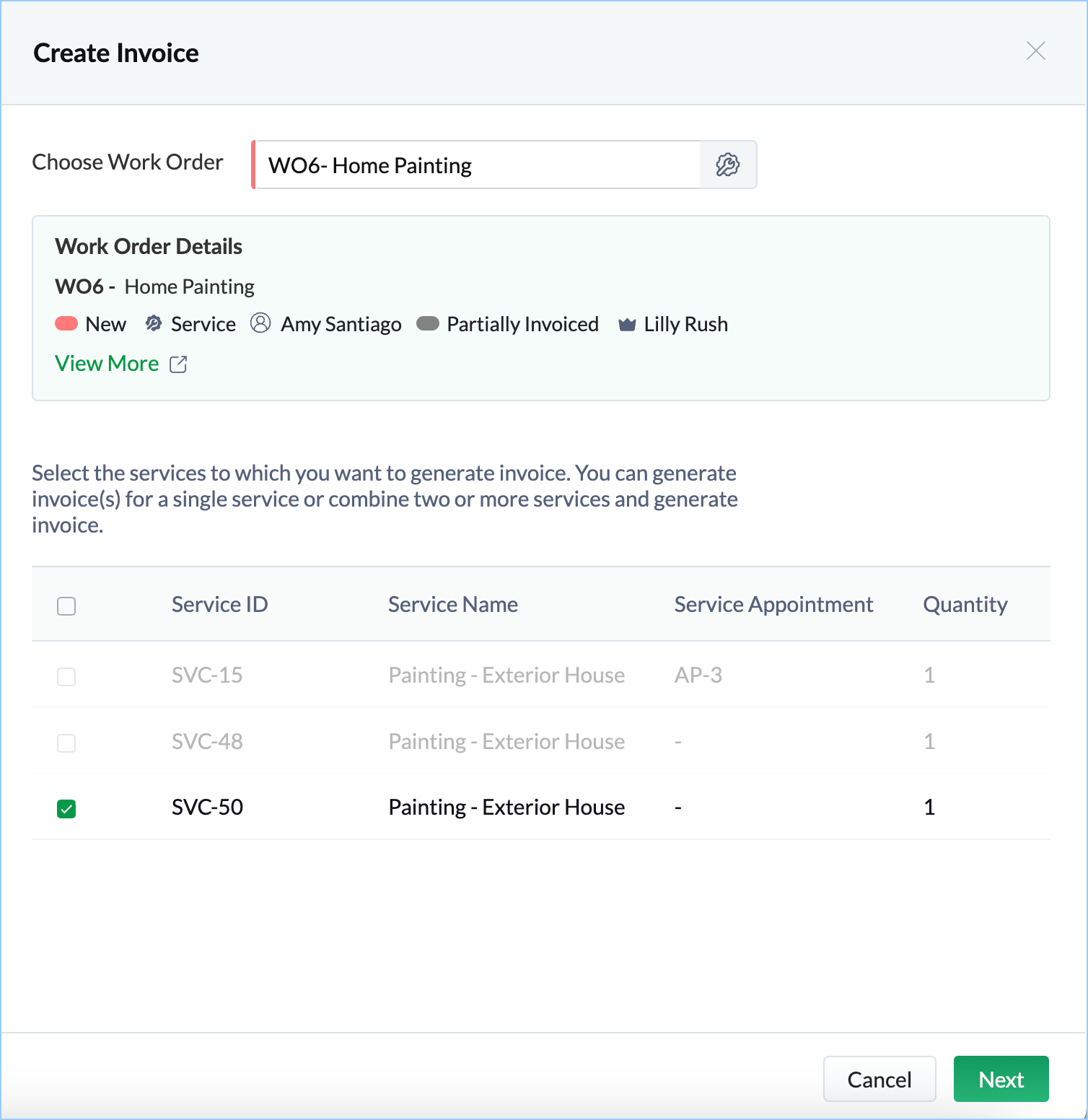Click the user avatar icon next to Amy Santiago
This screenshot has width=1088, height=1120.
(260, 323)
